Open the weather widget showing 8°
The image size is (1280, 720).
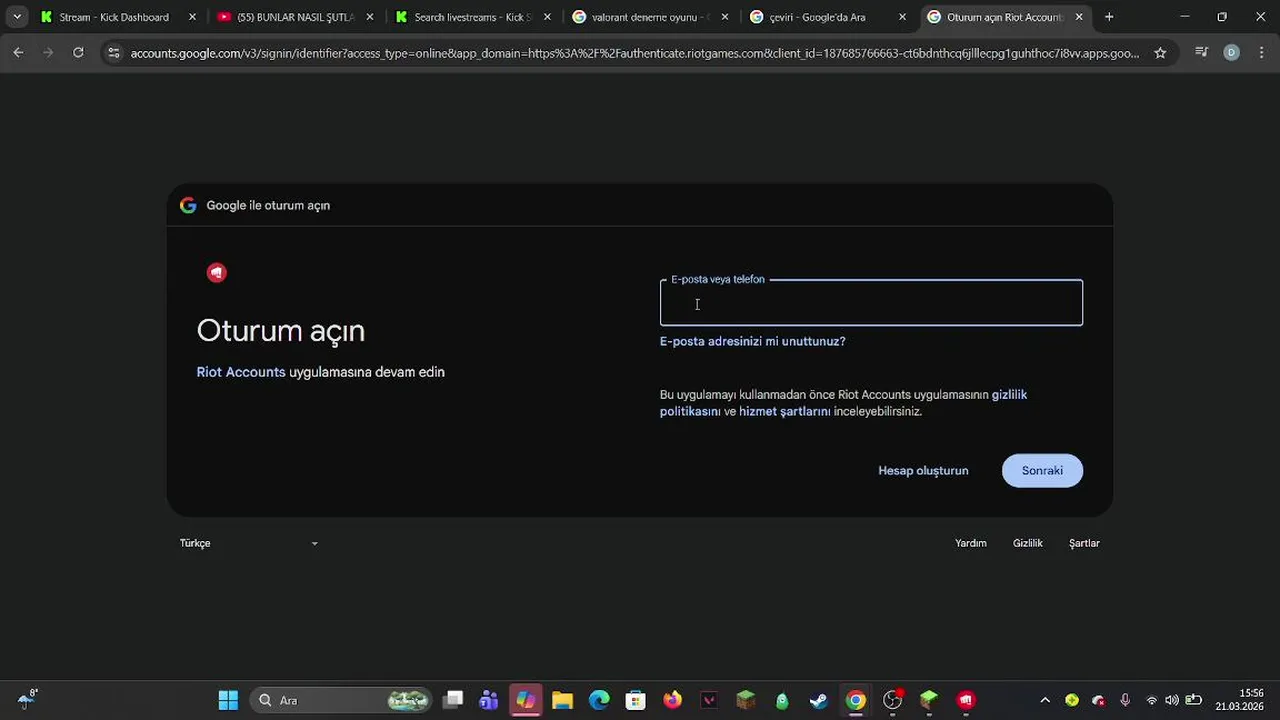(x=27, y=698)
